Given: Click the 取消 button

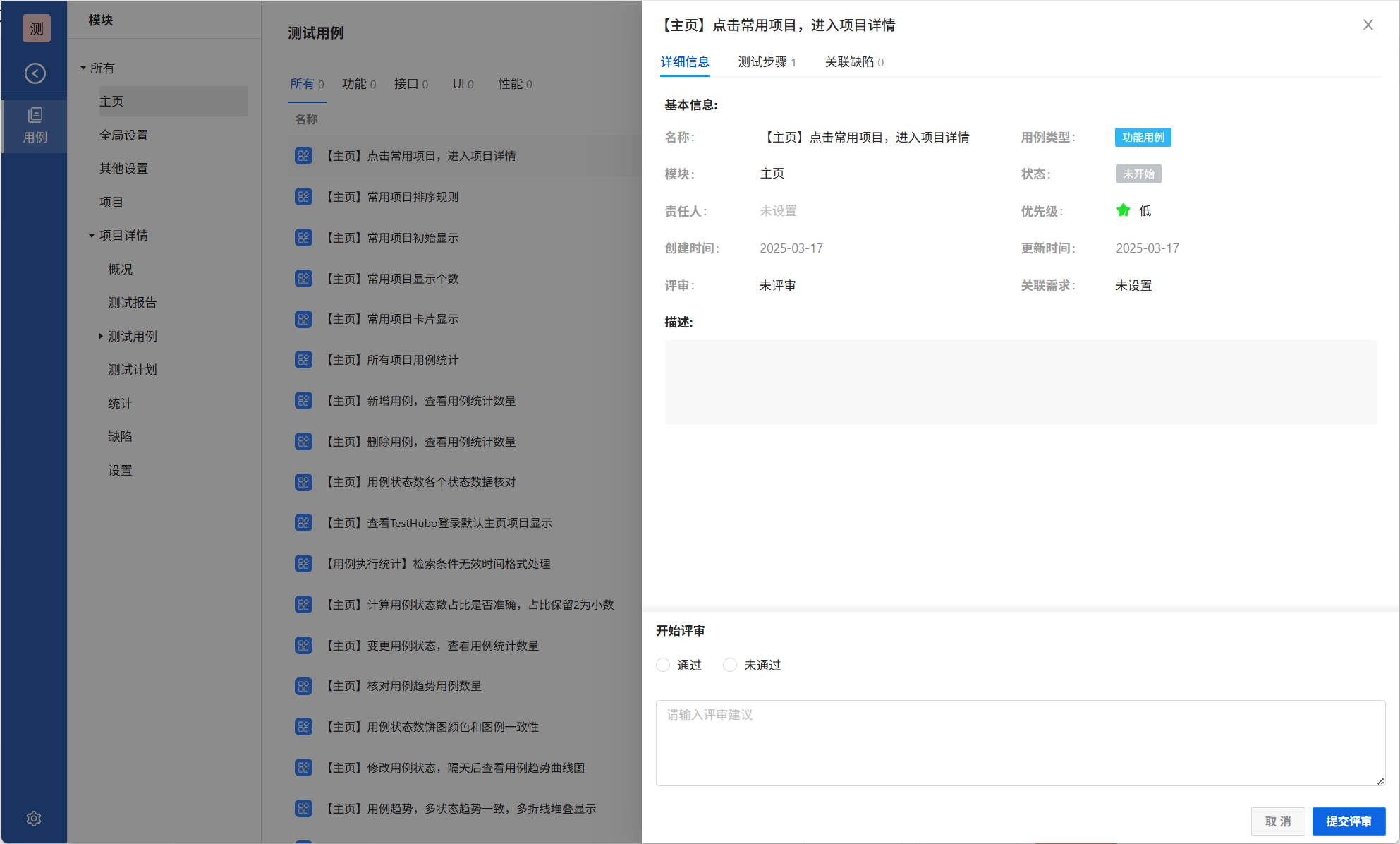Looking at the screenshot, I should tap(1277, 821).
